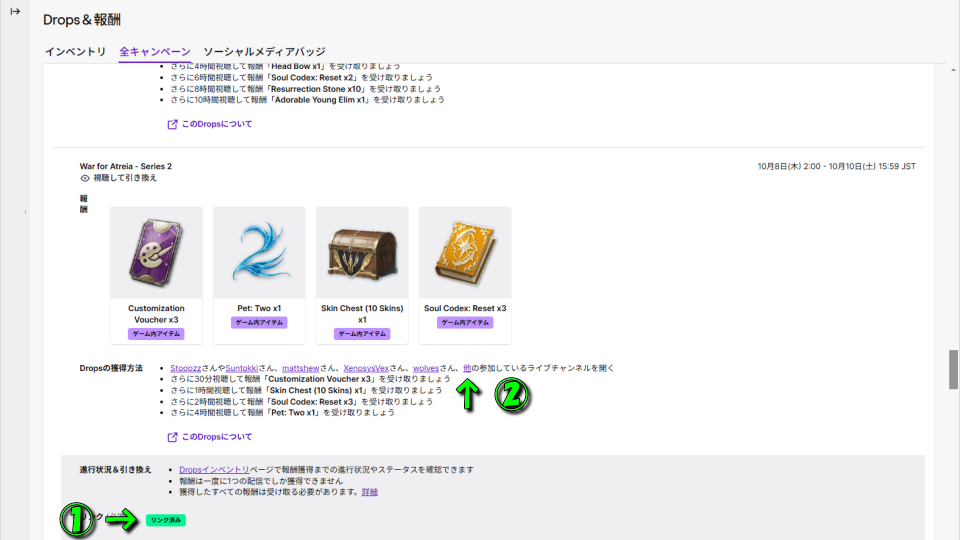The height and width of the screenshot is (540, 960).
Task: Expand the collapsed side navigation arrow icon
Action: (15, 11)
